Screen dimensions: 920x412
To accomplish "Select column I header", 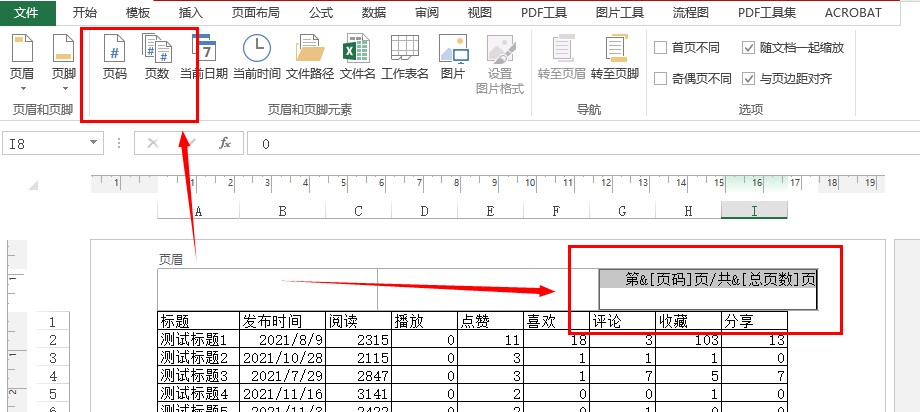I will pos(755,211).
